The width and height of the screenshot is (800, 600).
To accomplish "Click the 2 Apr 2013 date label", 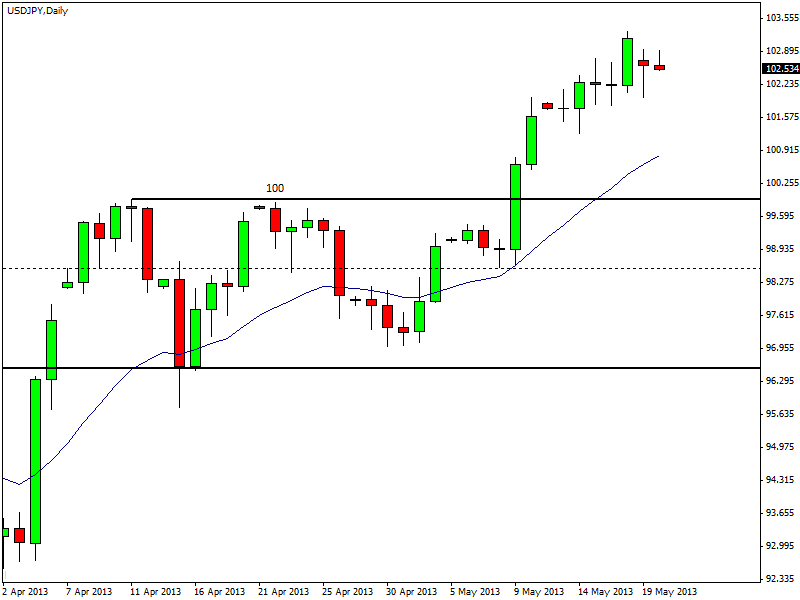I will tap(25, 591).
